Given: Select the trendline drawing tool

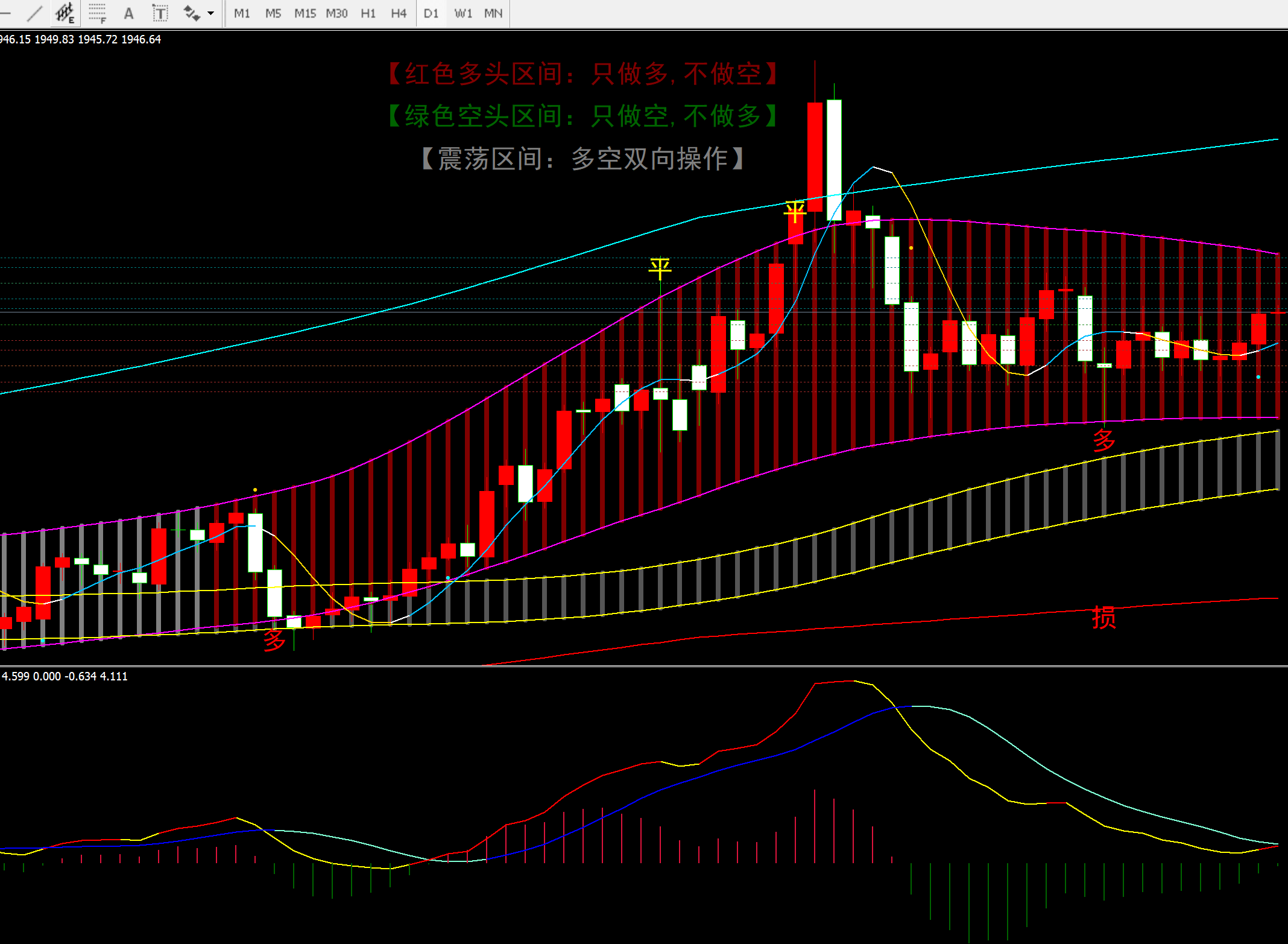Looking at the screenshot, I should (35, 13).
